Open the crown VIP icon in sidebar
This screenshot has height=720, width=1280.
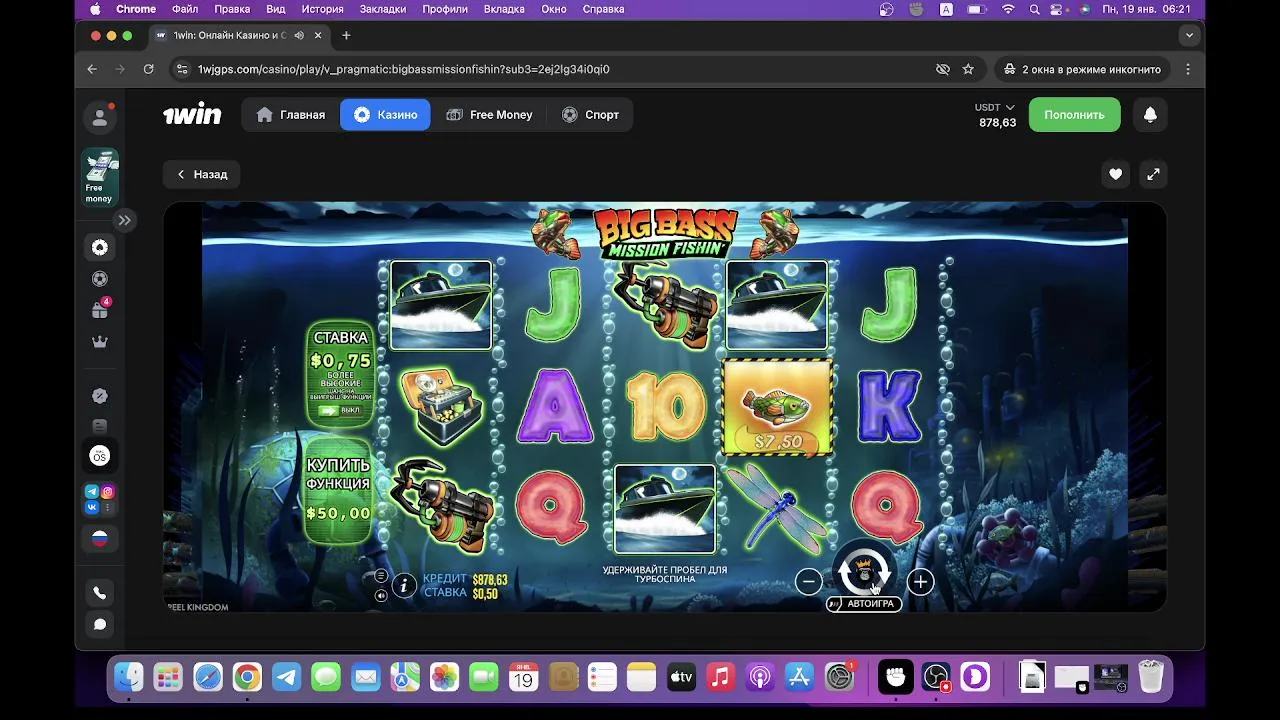click(x=100, y=342)
